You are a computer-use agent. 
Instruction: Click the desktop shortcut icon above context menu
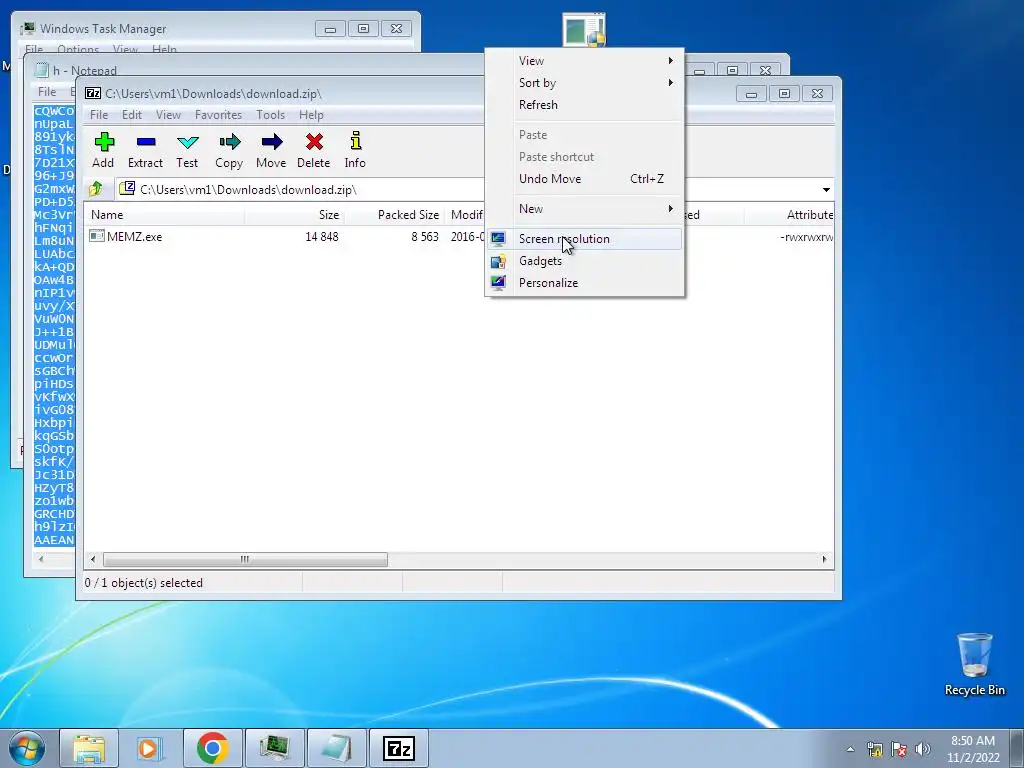click(x=584, y=31)
